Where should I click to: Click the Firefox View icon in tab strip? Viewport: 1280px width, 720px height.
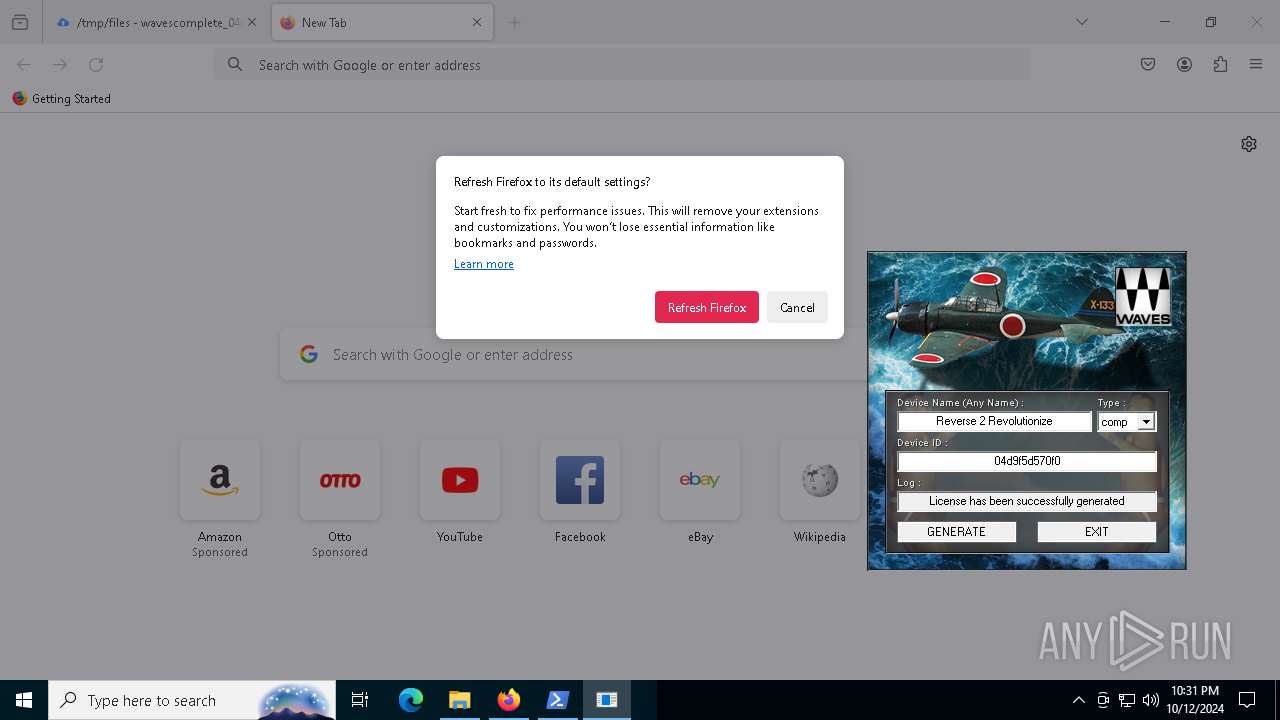click(20, 22)
